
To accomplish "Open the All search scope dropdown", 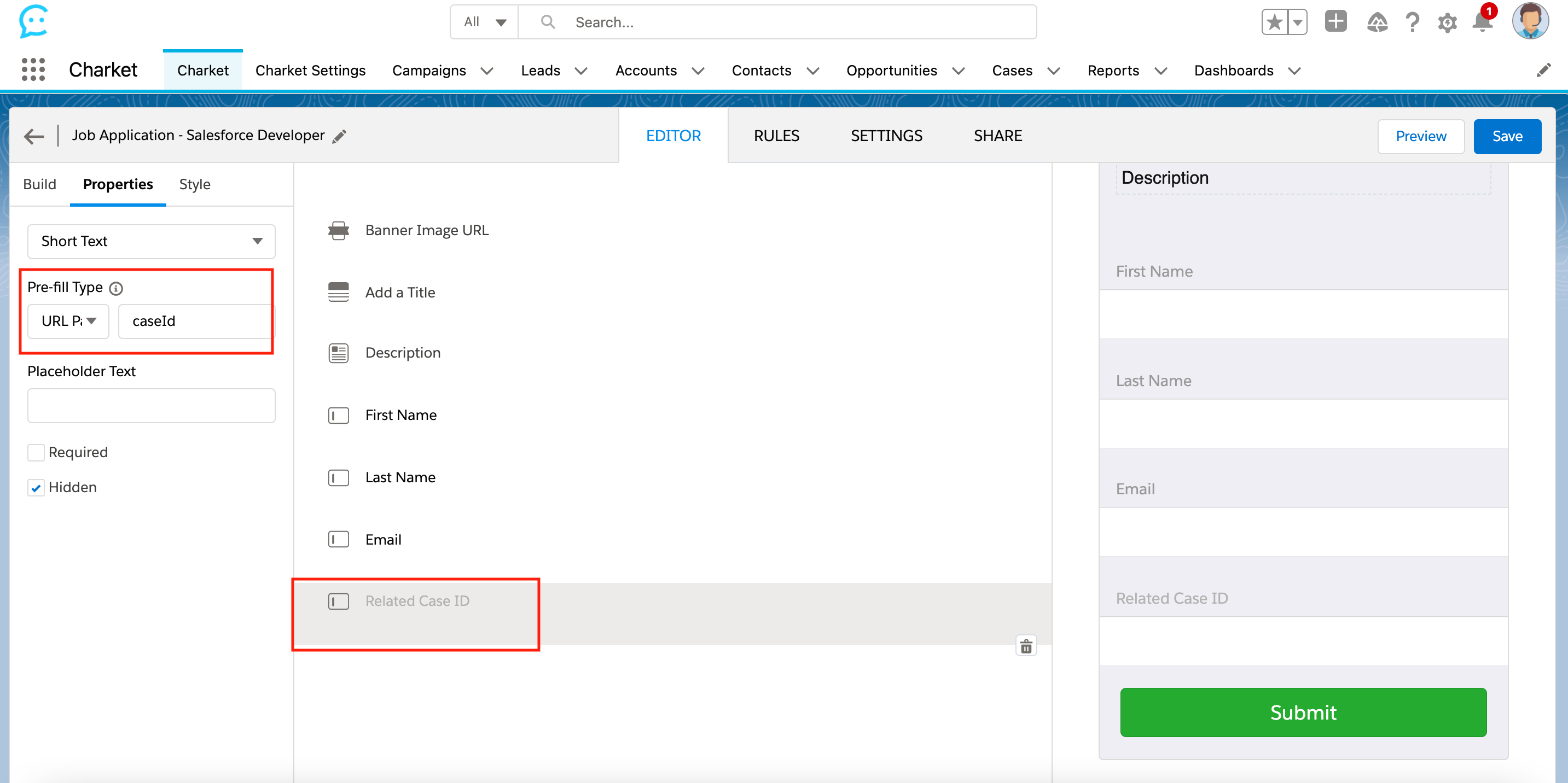I will 484,22.
